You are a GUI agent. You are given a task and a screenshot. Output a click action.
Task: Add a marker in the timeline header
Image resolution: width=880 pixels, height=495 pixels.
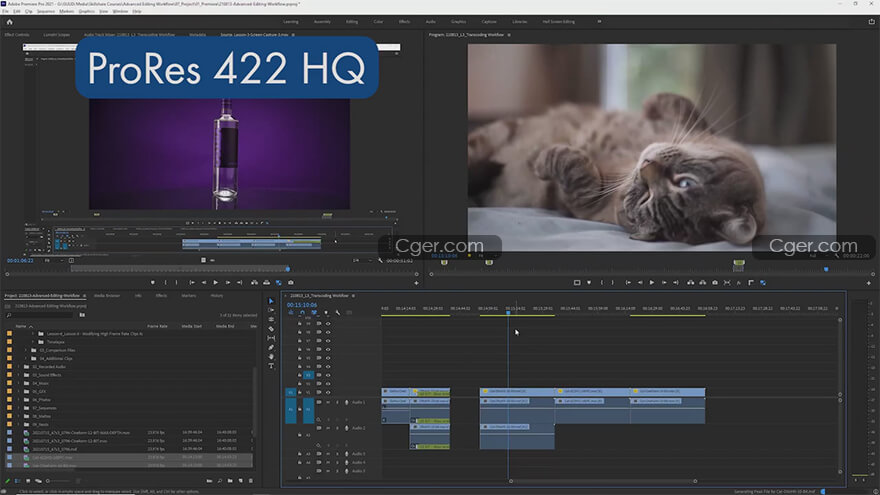pos(326,313)
